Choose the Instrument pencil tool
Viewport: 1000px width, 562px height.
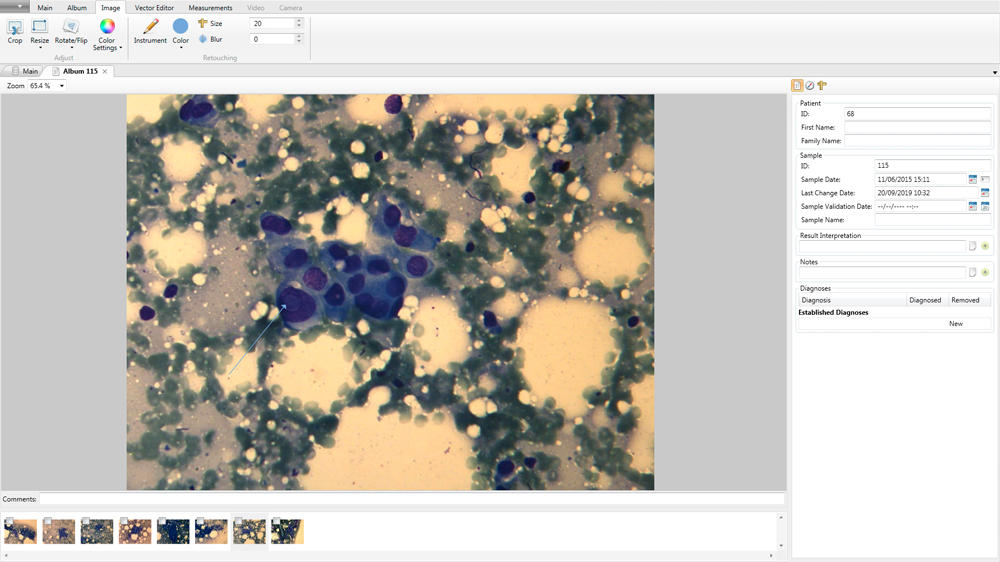(x=150, y=31)
